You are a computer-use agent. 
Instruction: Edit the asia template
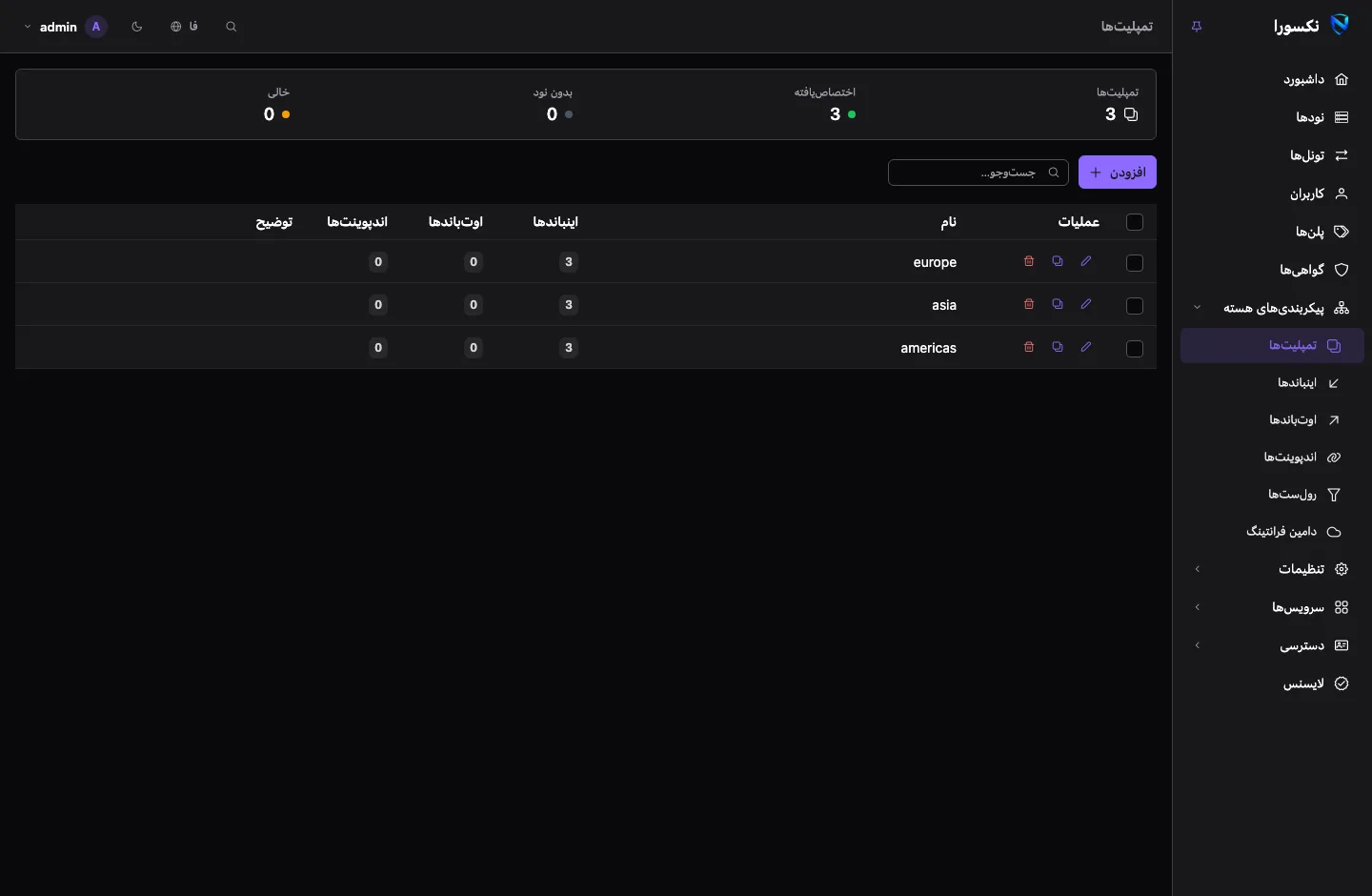pyautogui.click(x=1086, y=304)
